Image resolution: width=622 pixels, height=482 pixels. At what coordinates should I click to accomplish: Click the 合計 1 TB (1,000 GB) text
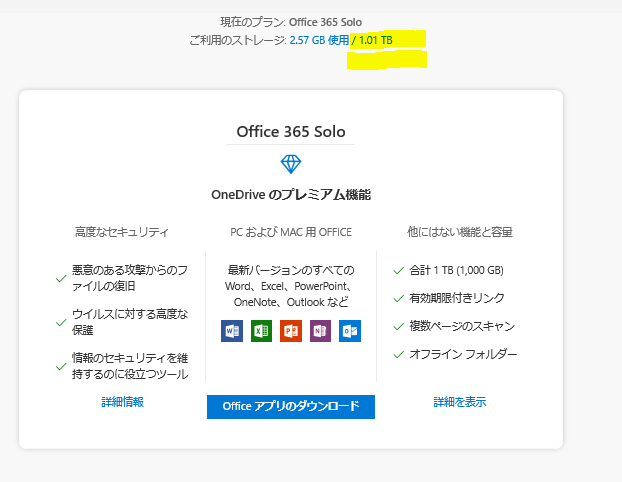click(456, 271)
